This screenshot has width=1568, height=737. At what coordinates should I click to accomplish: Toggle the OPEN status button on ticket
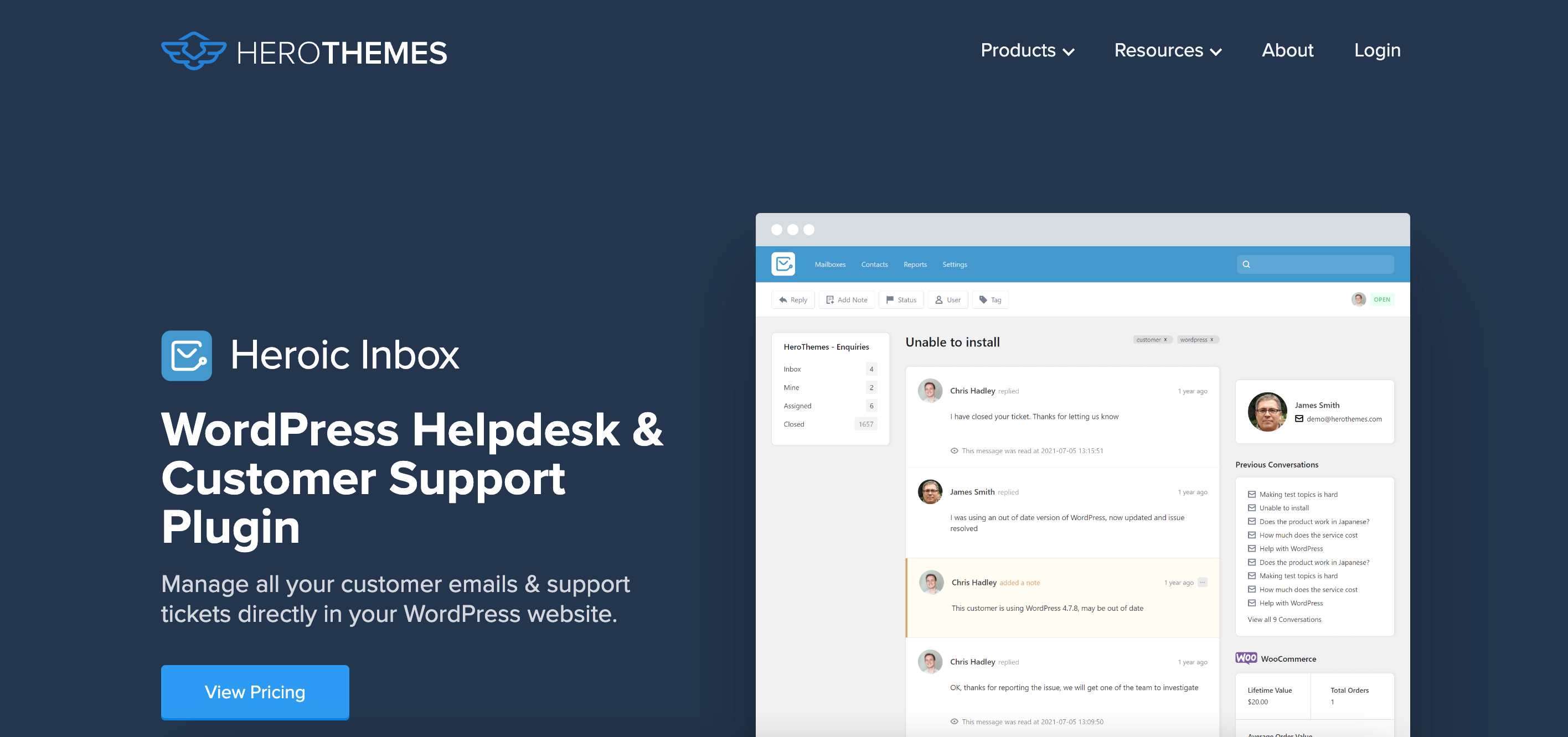coord(1382,299)
